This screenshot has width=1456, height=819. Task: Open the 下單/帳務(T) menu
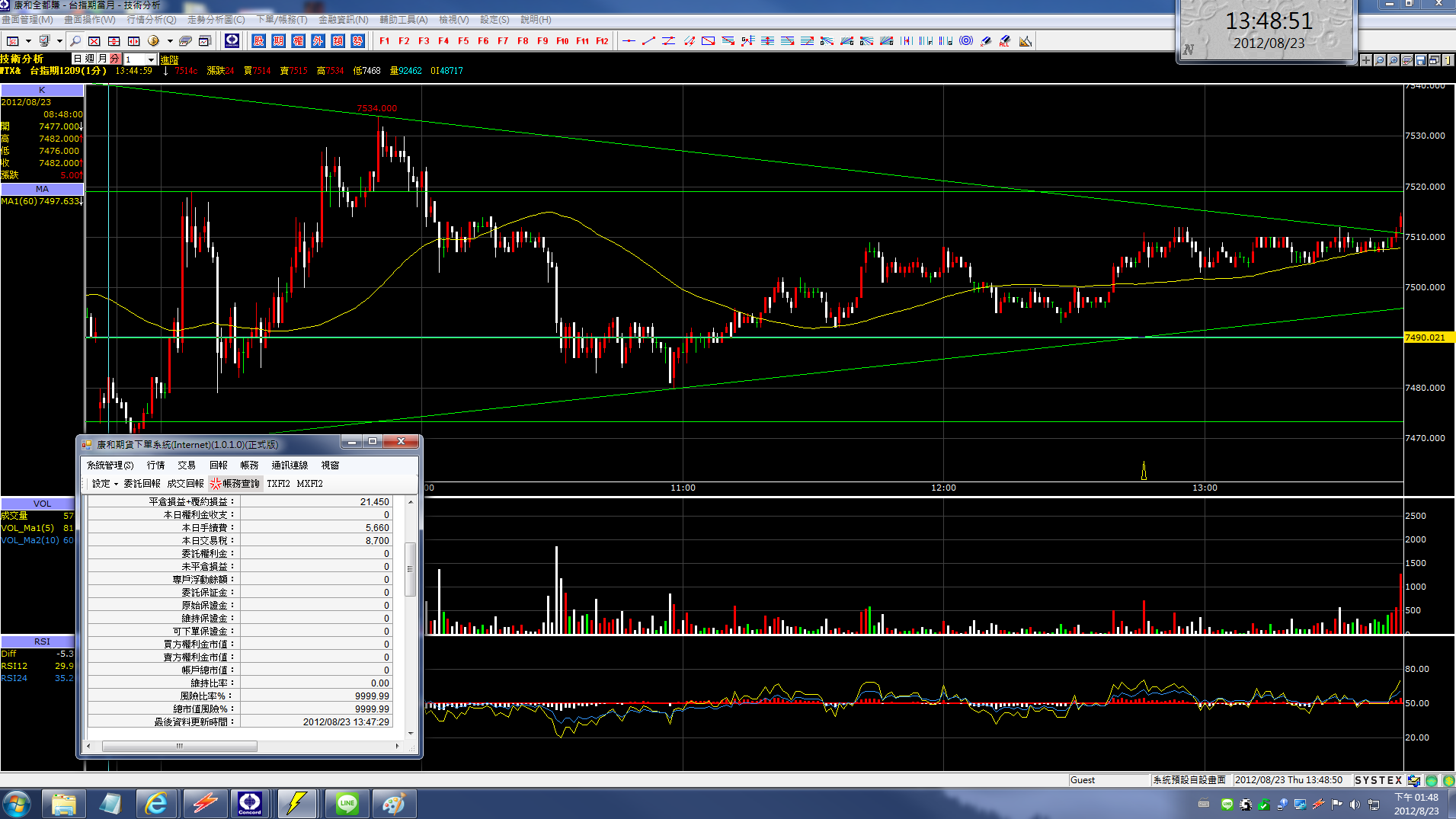point(282,20)
